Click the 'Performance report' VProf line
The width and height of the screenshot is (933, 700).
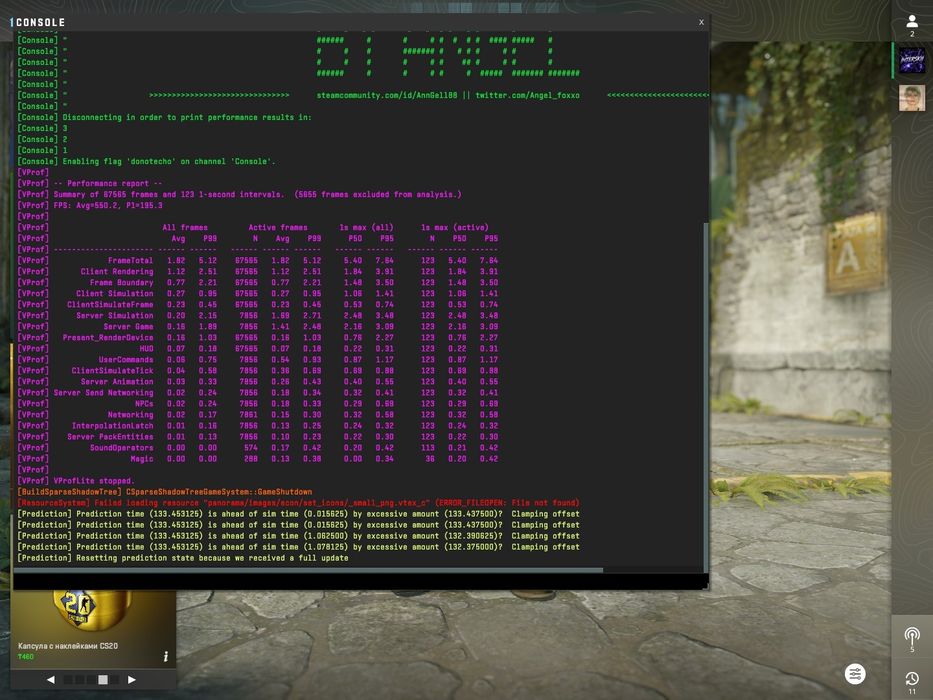click(x=90, y=183)
